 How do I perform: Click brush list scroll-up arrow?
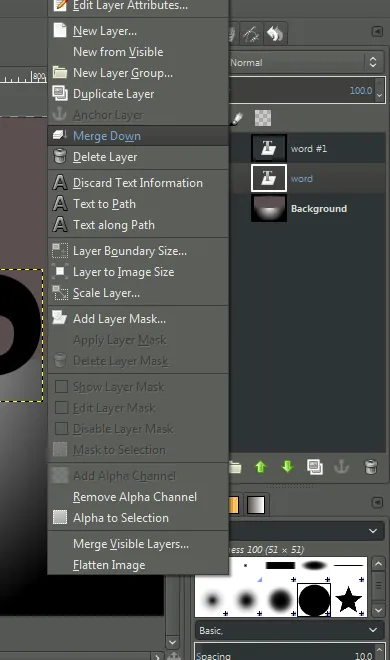pos(378,564)
